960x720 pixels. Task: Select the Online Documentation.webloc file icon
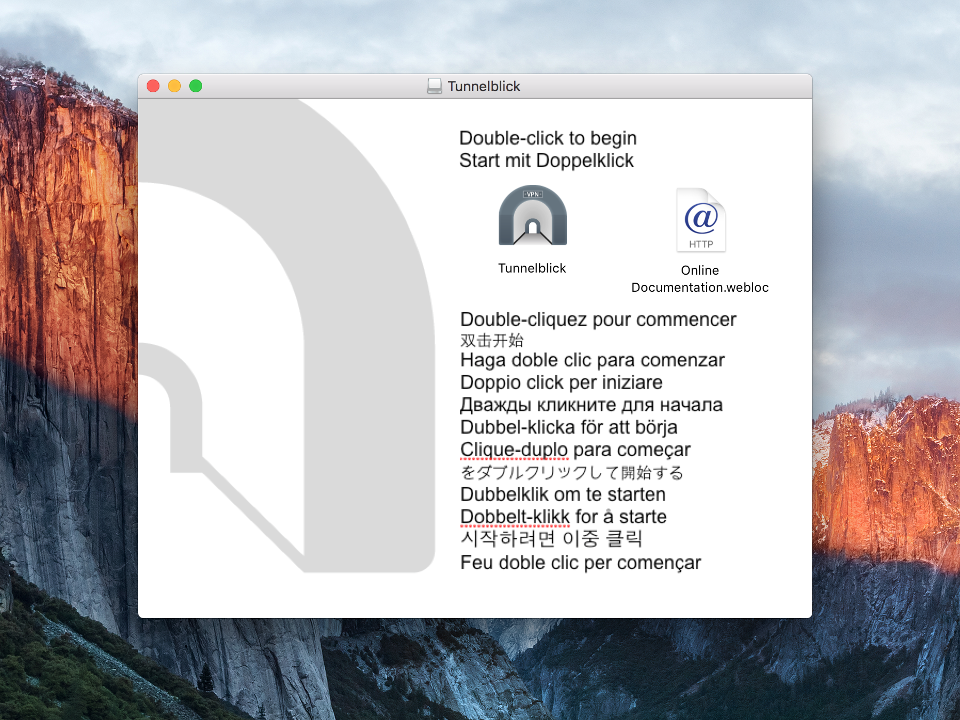tap(700, 220)
